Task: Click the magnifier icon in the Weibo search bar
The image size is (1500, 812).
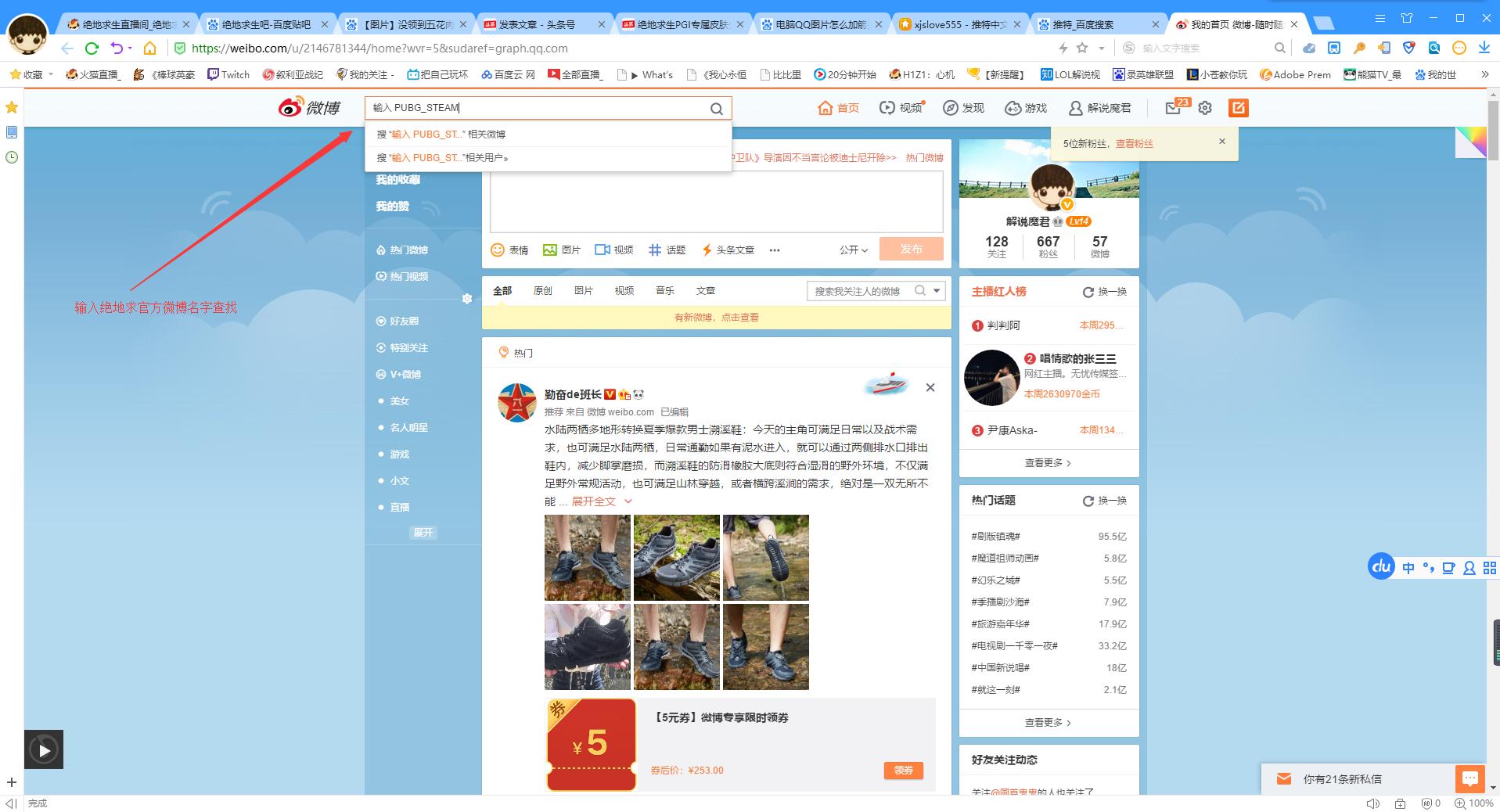Action: [716, 108]
